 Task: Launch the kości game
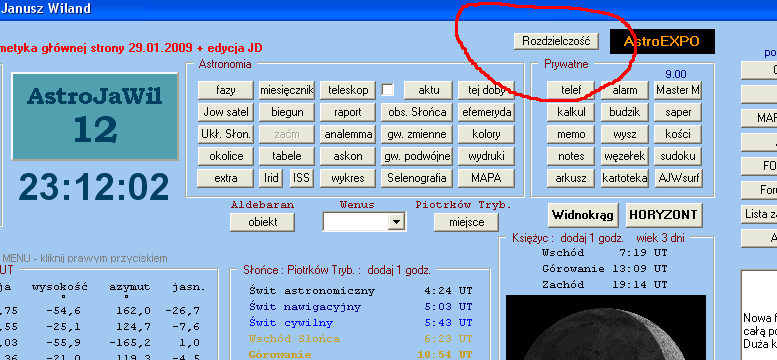[678, 134]
